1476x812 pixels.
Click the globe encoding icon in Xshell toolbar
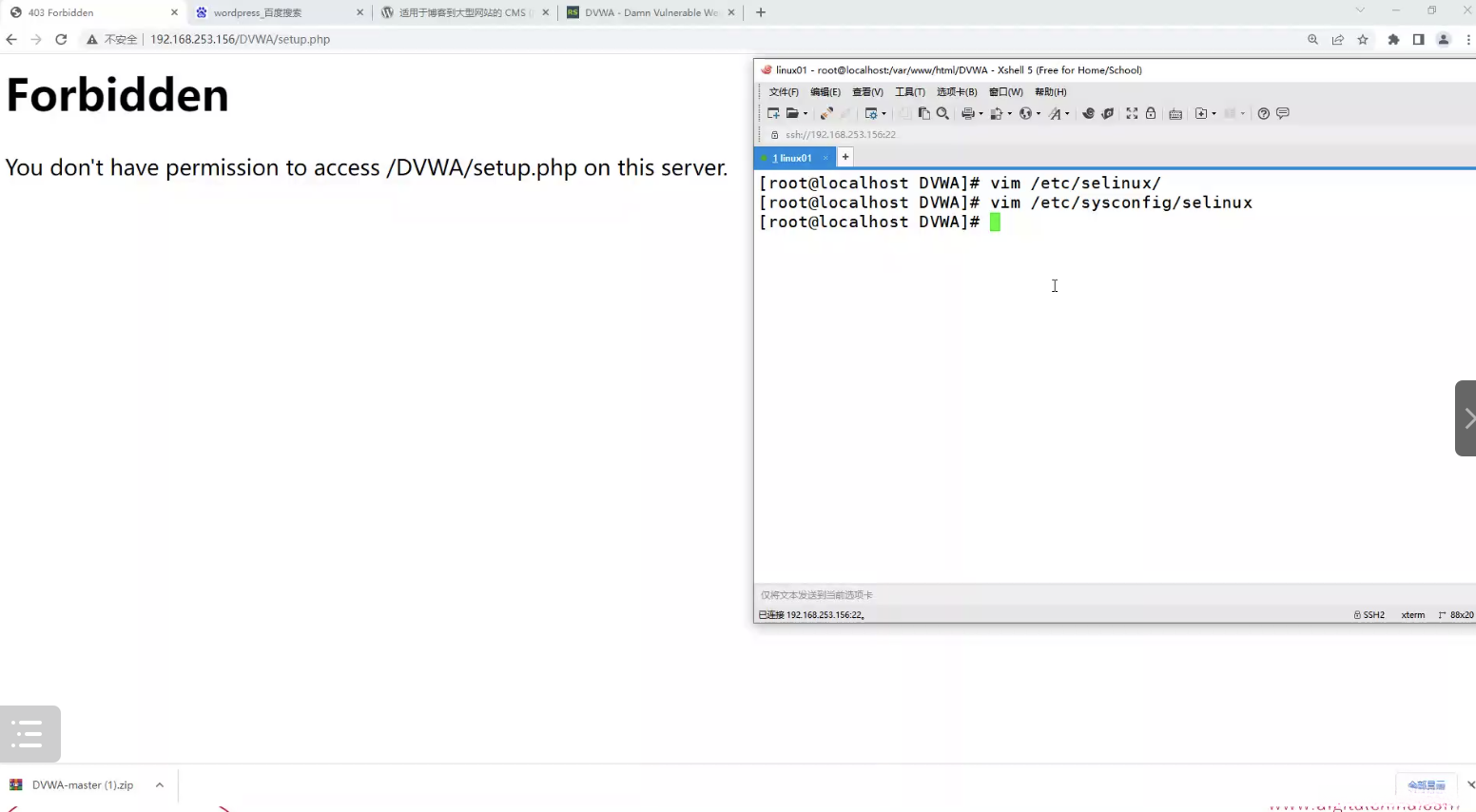coord(1025,113)
